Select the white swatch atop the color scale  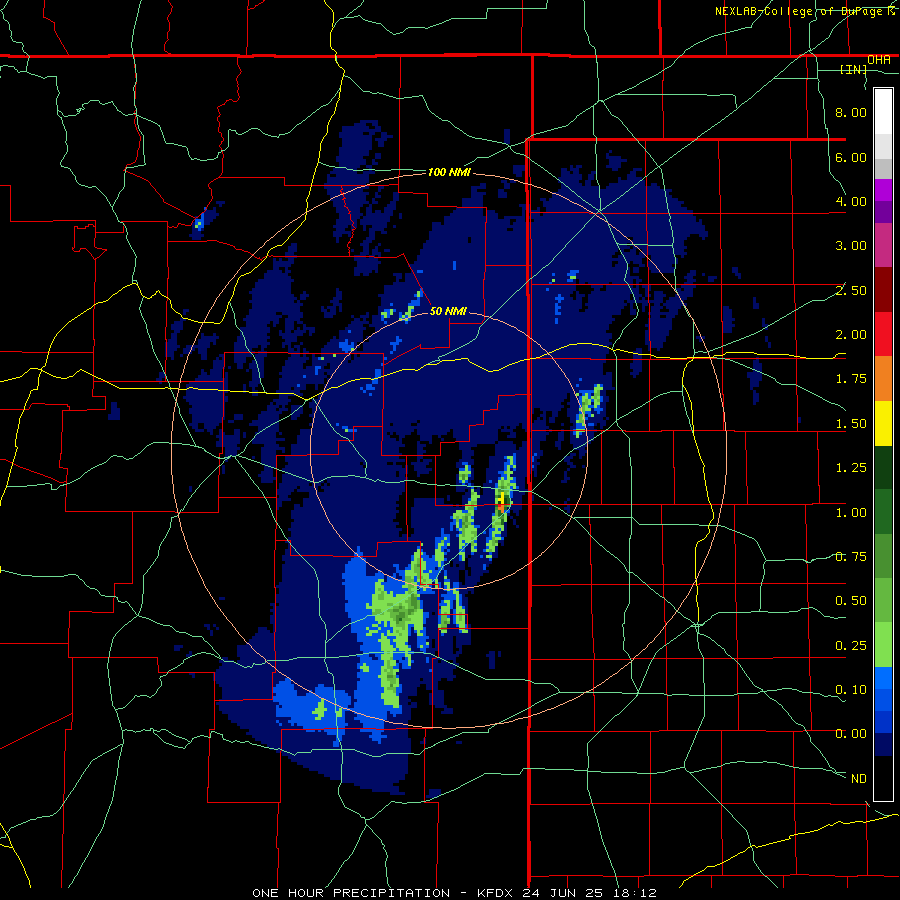click(x=883, y=112)
